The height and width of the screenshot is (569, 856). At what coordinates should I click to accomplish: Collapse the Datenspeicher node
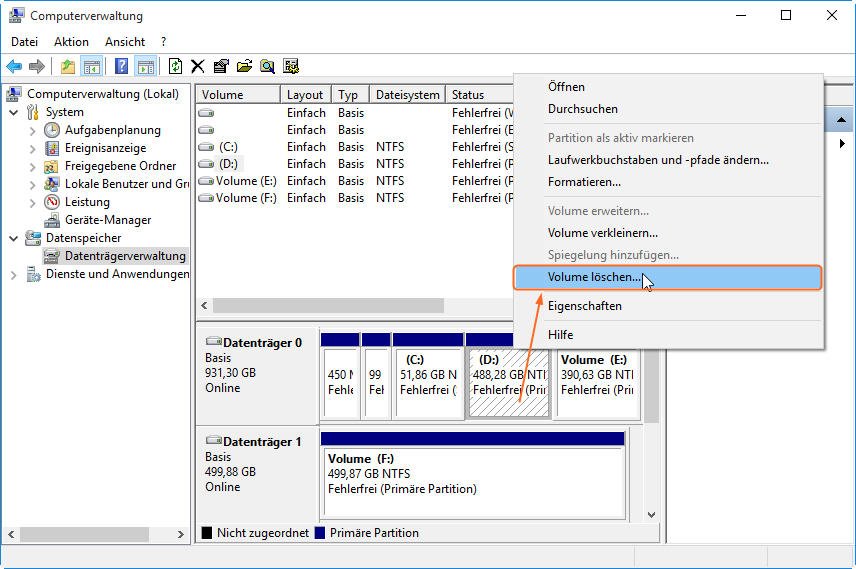14,239
